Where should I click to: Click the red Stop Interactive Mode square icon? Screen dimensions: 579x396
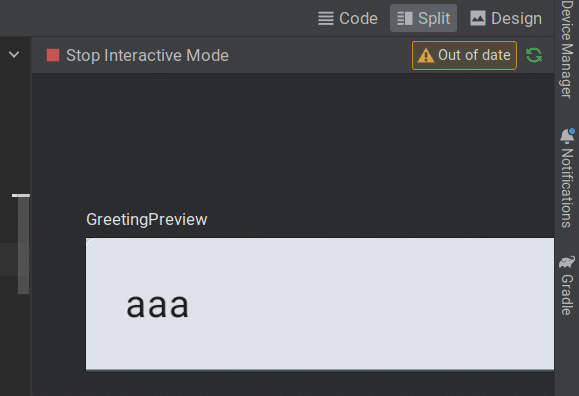coord(53,55)
